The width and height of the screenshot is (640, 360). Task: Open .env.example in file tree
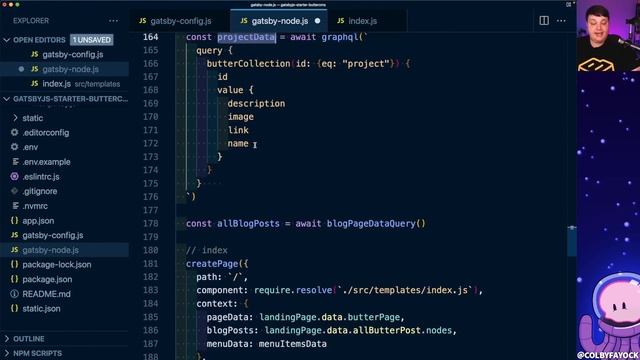click(47, 162)
